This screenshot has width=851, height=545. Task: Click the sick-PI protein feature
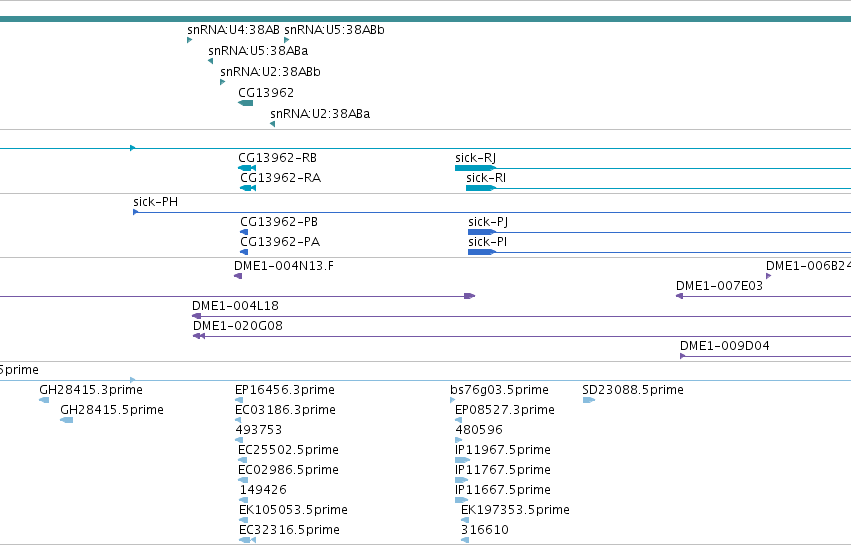(x=659, y=252)
